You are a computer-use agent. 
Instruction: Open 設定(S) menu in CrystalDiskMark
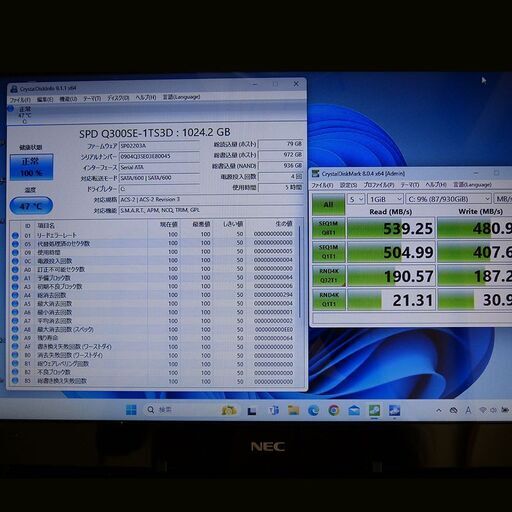coord(348,185)
